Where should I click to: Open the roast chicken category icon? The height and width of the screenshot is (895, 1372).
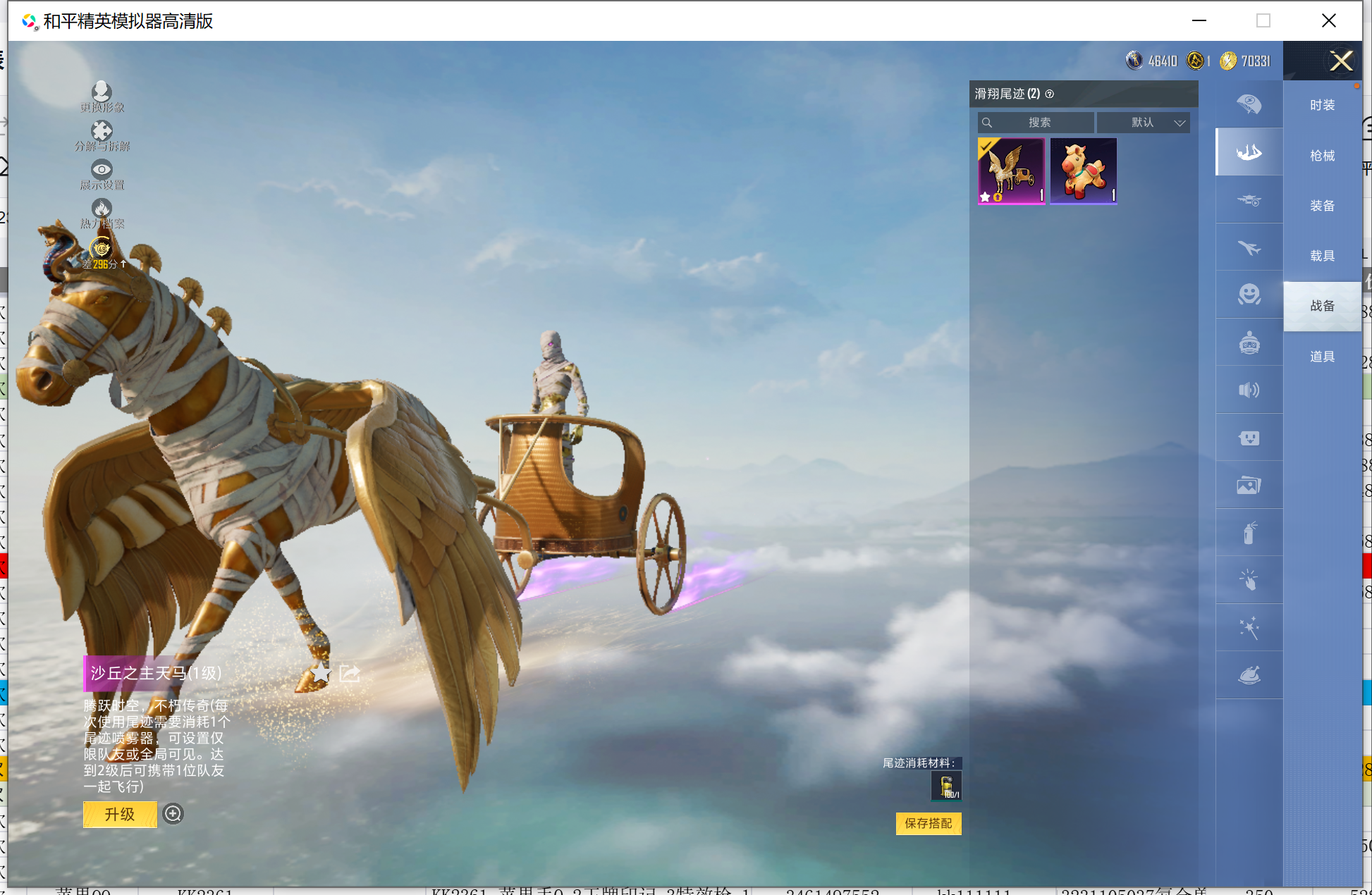coord(1249,675)
